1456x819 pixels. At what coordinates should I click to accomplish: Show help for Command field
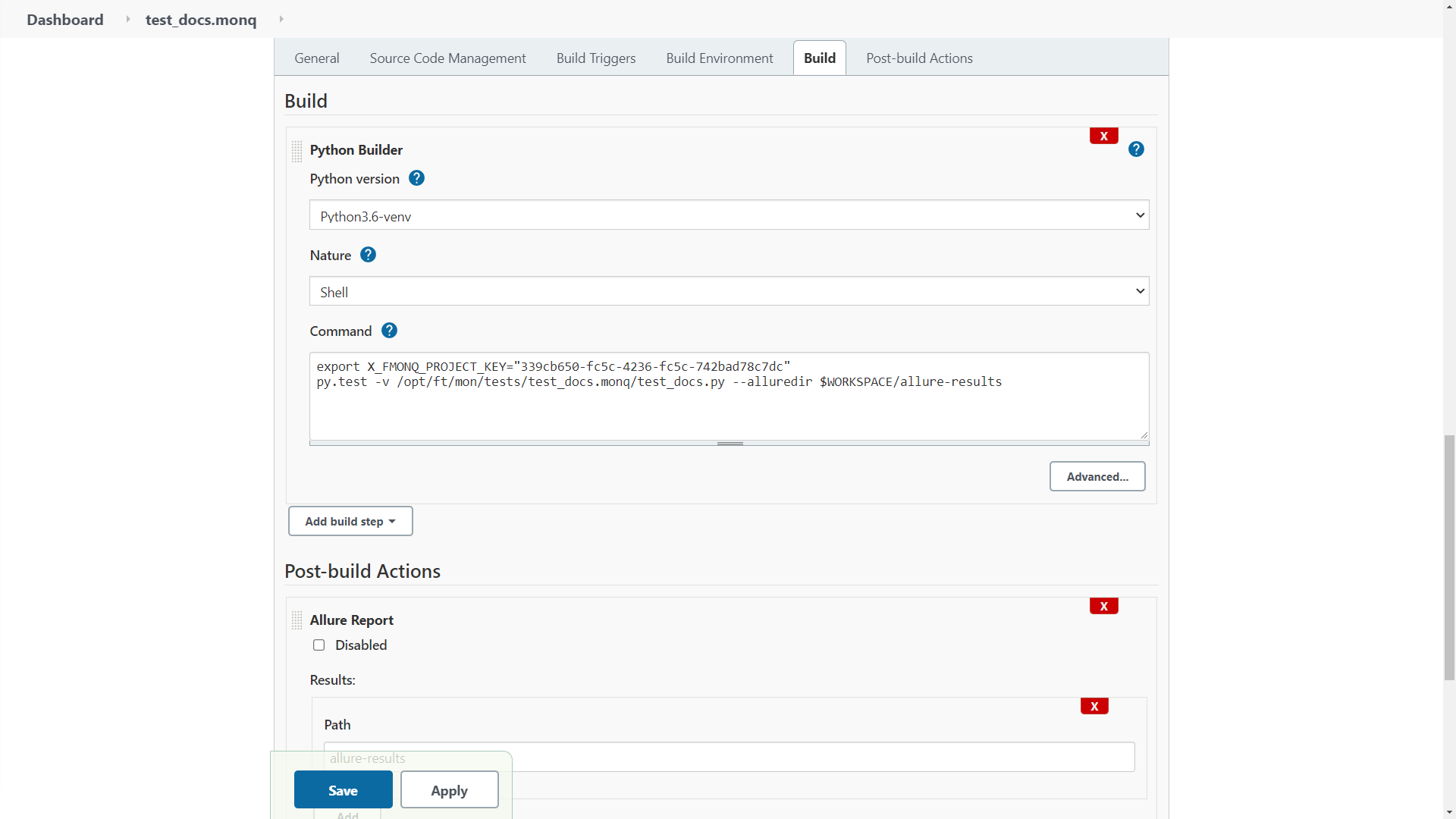pyautogui.click(x=389, y=331)
